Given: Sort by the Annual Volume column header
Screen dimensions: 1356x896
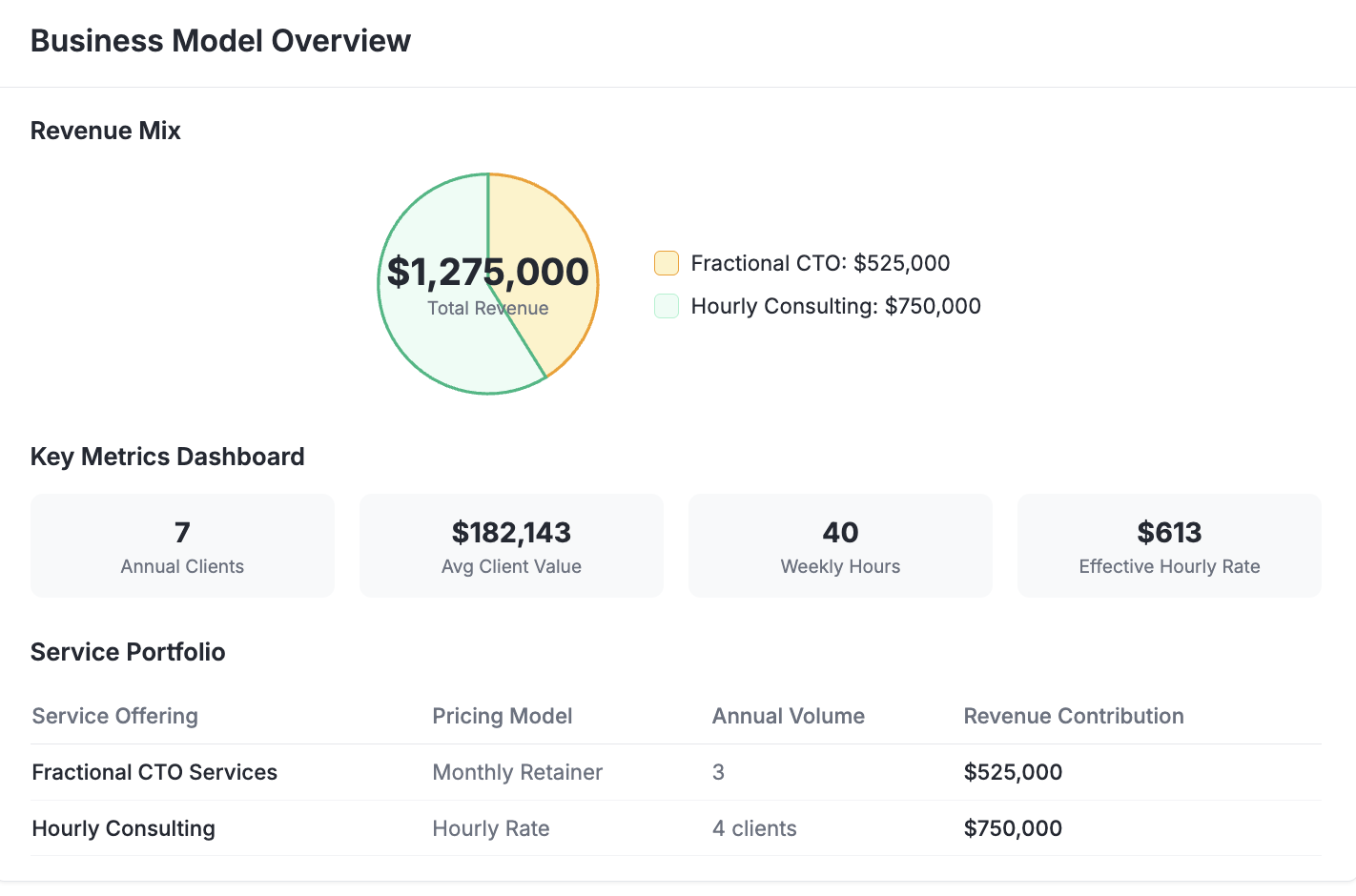Looking at the screenshot, I should point(789,716).
